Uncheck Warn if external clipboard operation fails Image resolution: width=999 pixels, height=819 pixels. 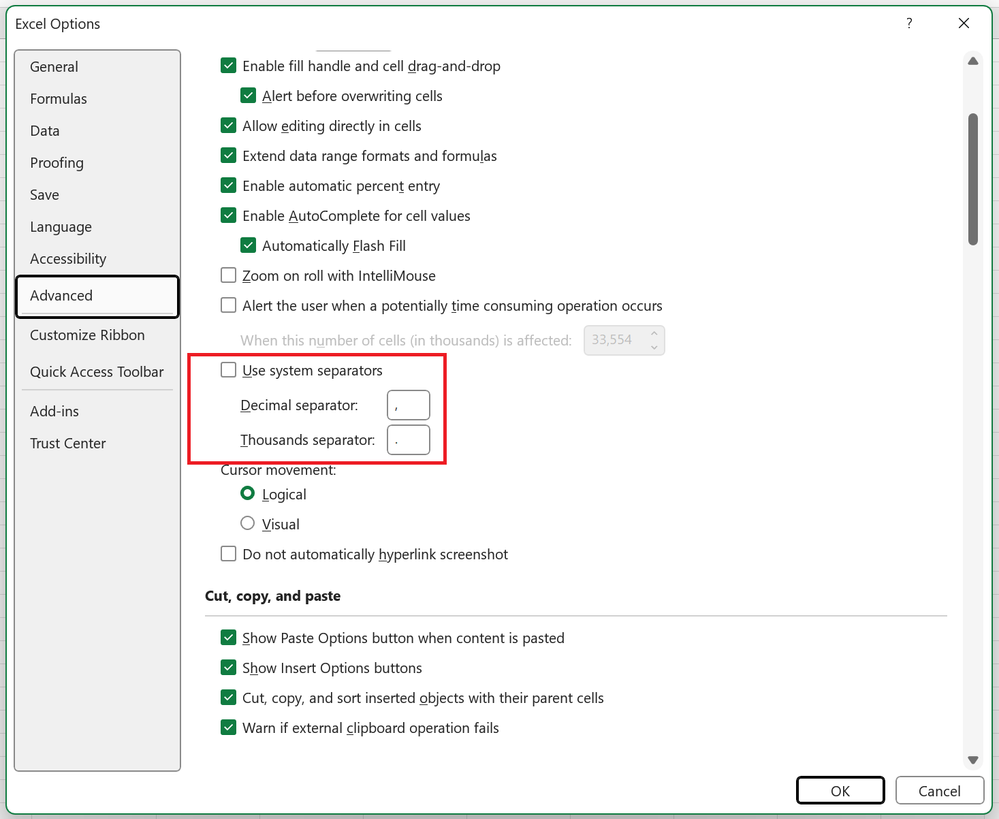click(x=228, y=727)
